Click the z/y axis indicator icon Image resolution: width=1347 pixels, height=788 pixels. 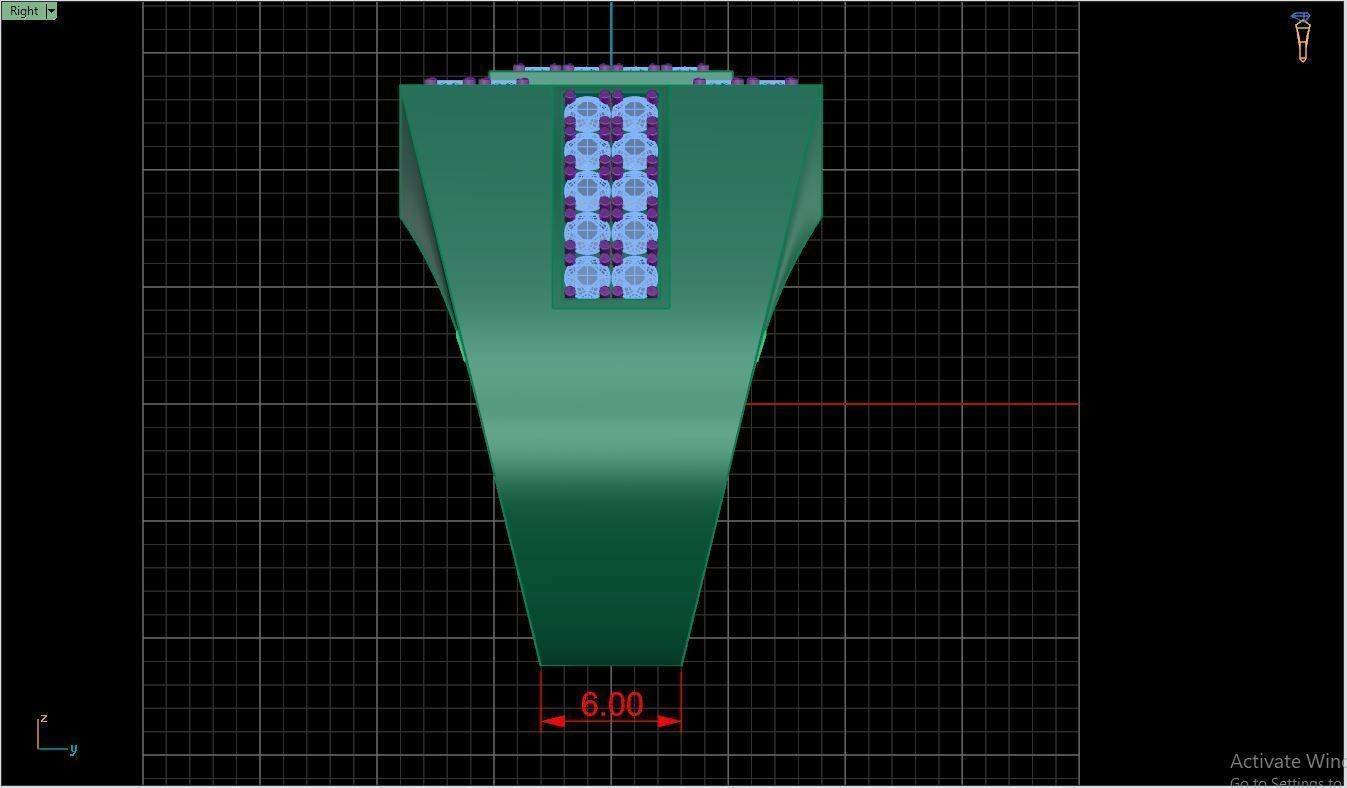(x=56, y=734)
